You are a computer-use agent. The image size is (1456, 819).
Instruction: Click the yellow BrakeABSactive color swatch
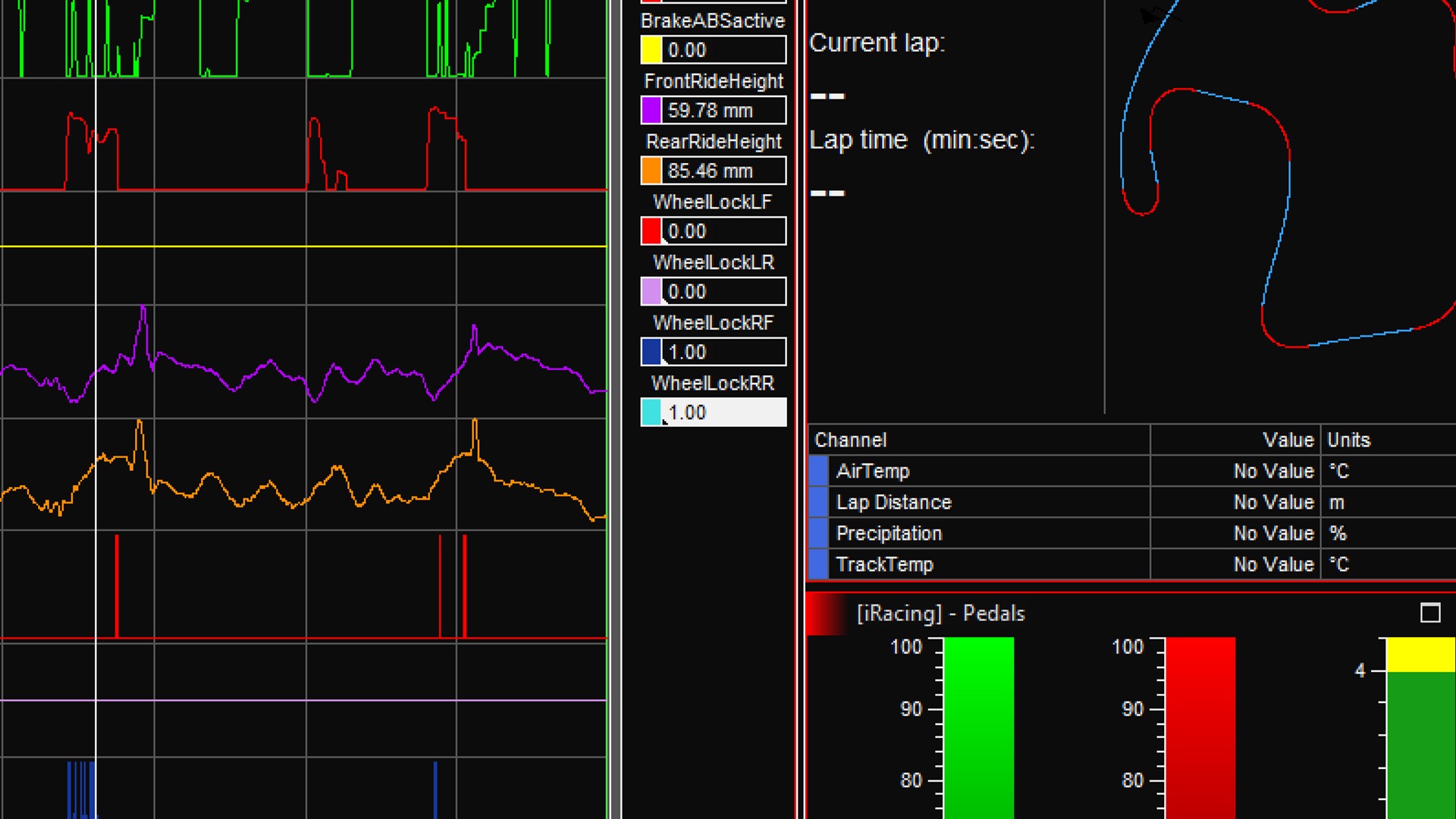click(651, 50)
